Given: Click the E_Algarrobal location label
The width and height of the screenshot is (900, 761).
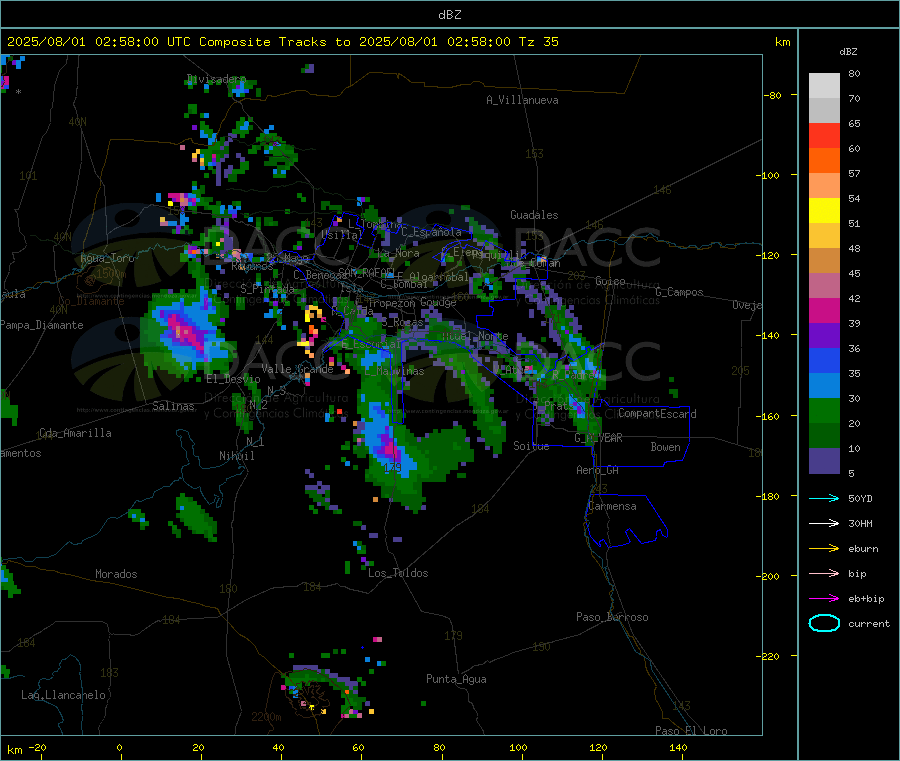Looking at the screenshot, I should point(433,277).
